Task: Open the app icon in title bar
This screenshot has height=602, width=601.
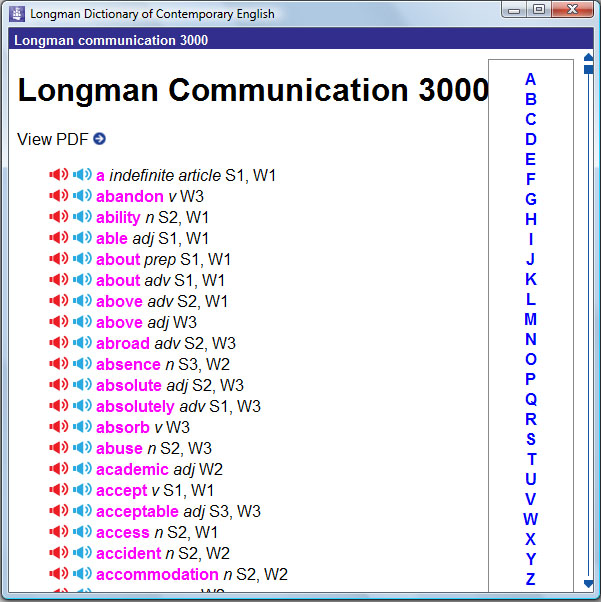Action: 17,14
